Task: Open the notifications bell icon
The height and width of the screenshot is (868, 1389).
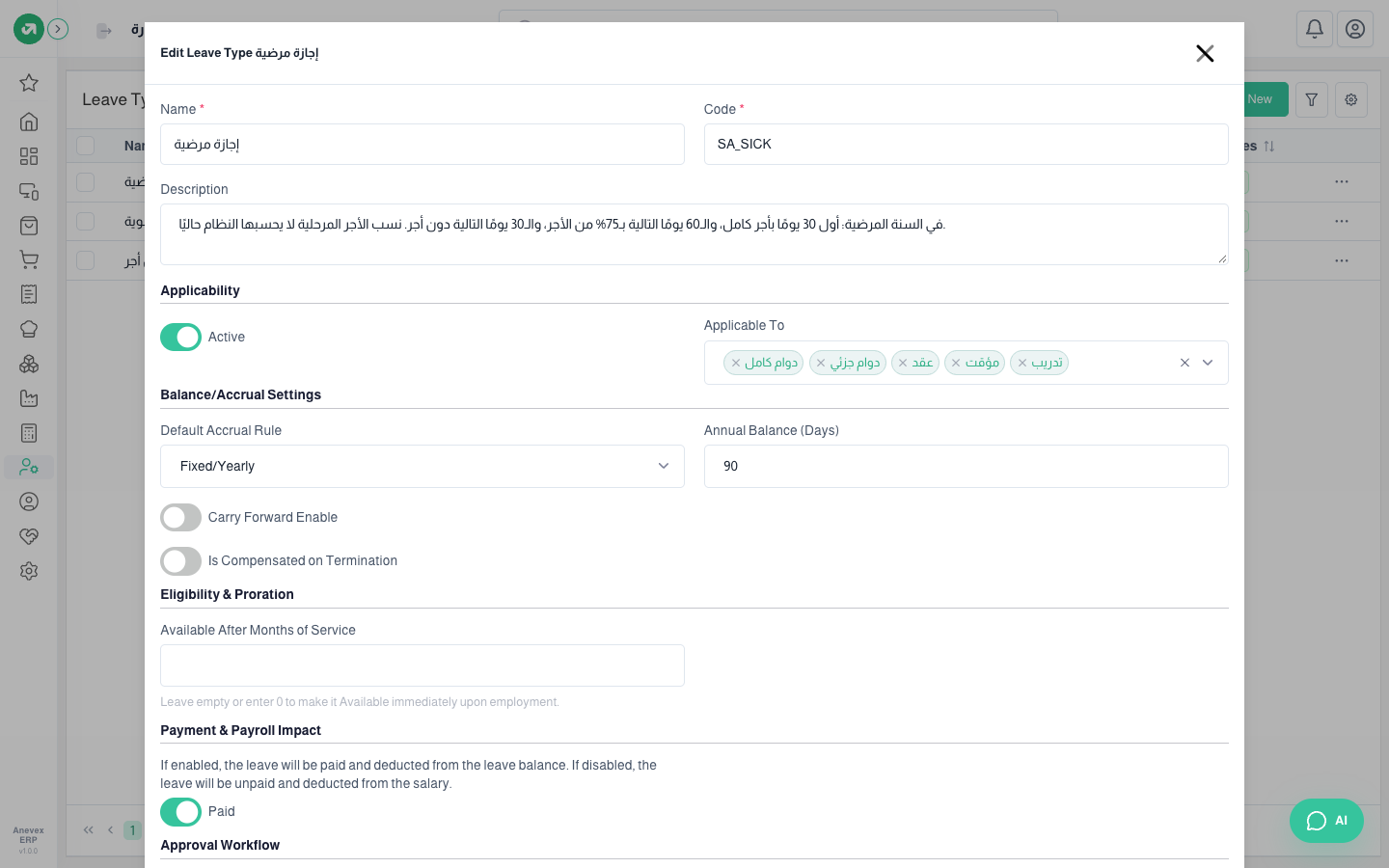Action: point(1315,29)
